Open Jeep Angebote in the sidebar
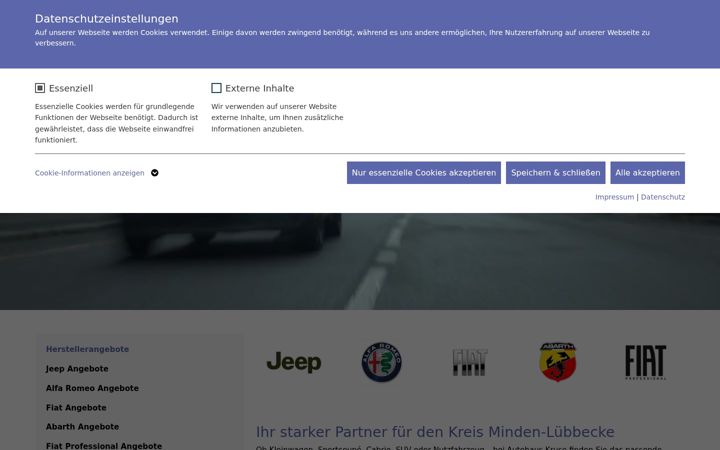The image size is (720, 450). pos(77,369)
